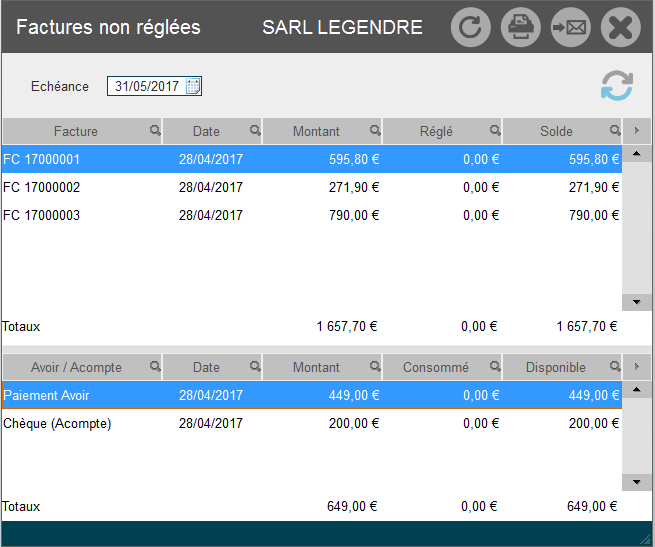Image resolution: width=655 pixels, height=547 pixels.
Task: Expand credit table column options arrow
Action: pos(637,367)
